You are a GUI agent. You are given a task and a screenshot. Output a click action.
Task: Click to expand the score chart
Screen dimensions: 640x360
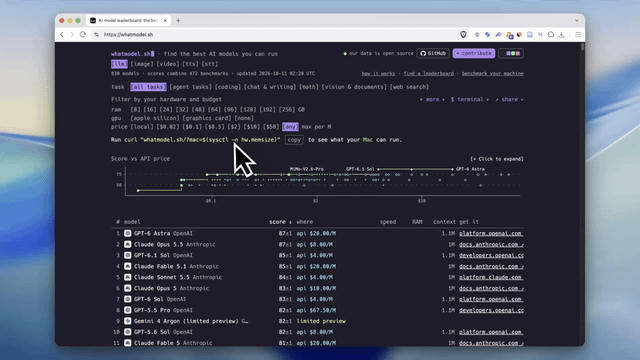497,159
